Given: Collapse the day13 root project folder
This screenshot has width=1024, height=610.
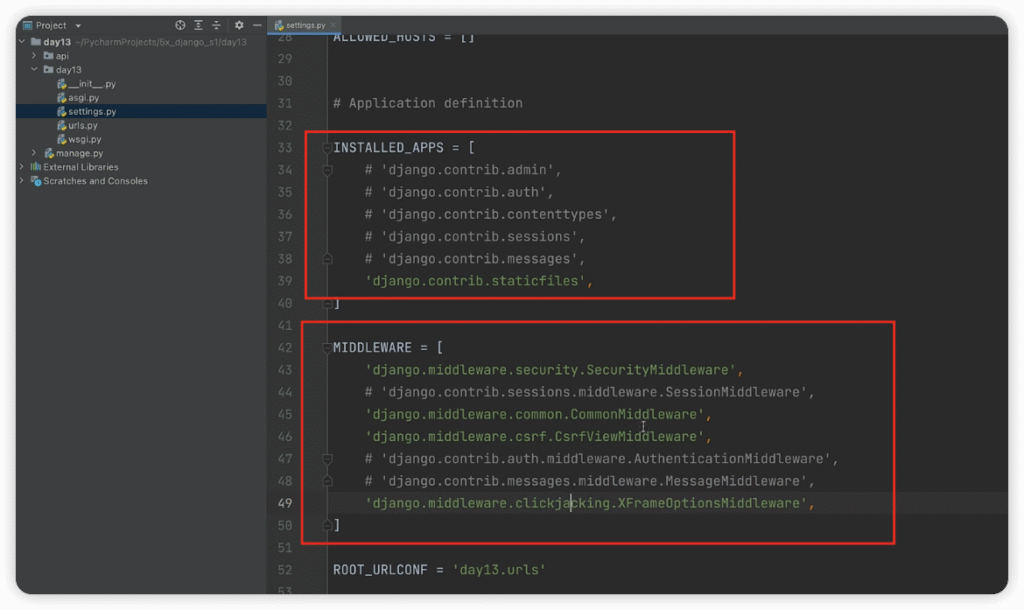Looking at the screenshot, I should (x=22, y=42).
